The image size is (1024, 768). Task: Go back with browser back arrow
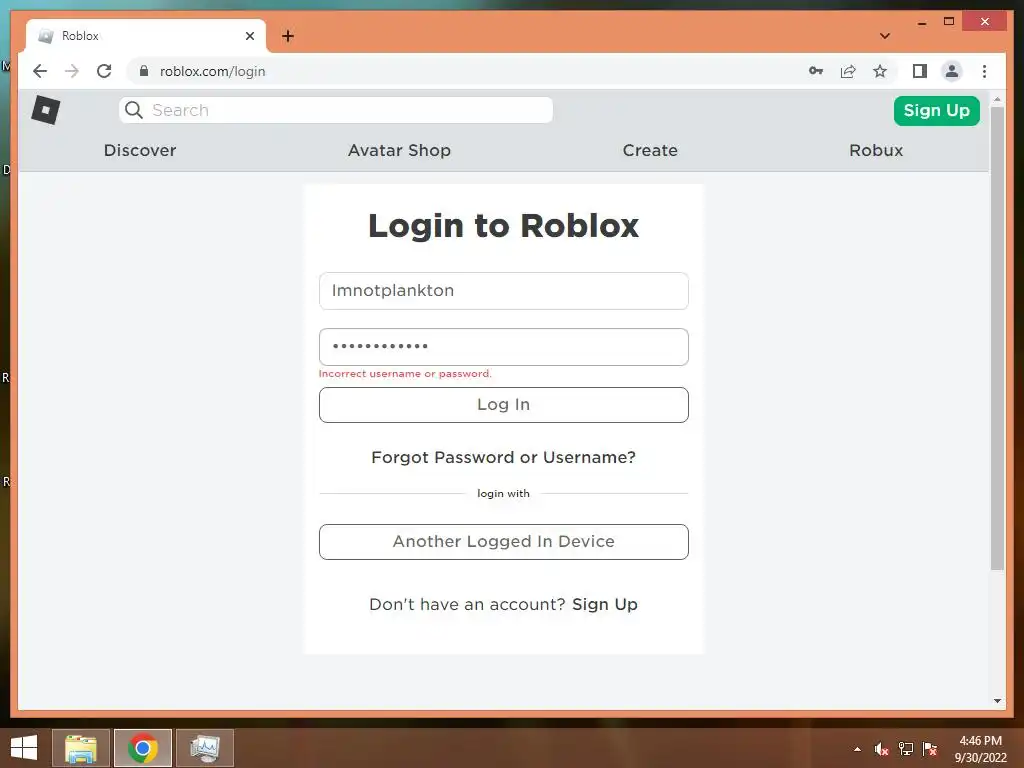coord(40,71)
